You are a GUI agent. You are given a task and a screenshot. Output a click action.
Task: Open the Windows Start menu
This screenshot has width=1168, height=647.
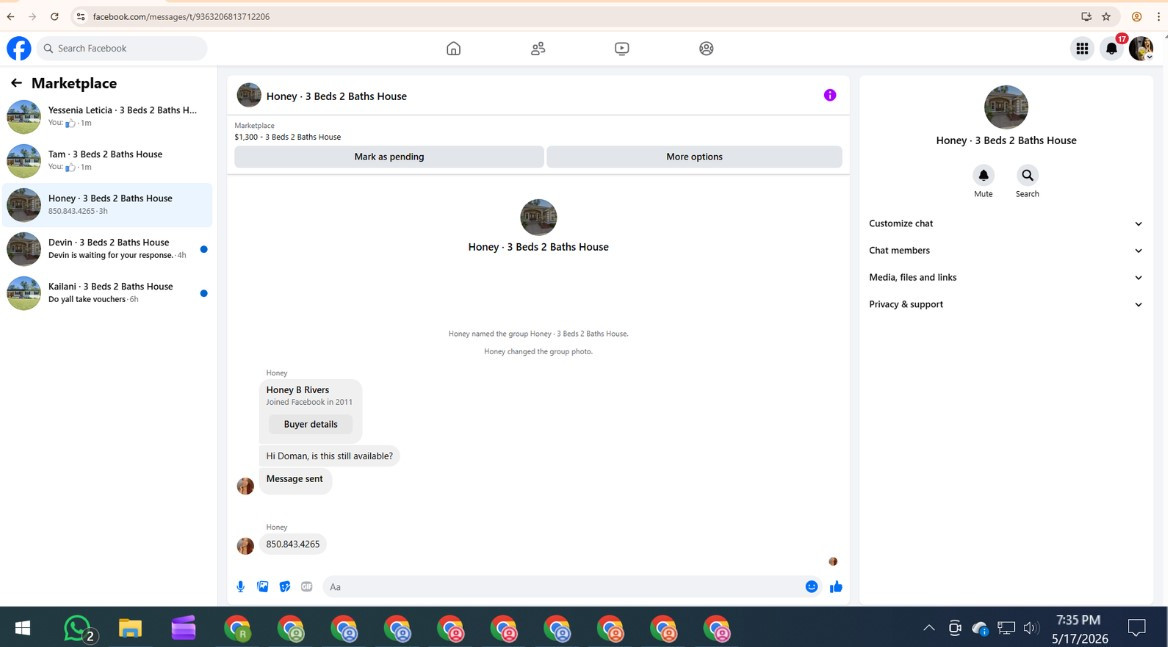[22, 628]
